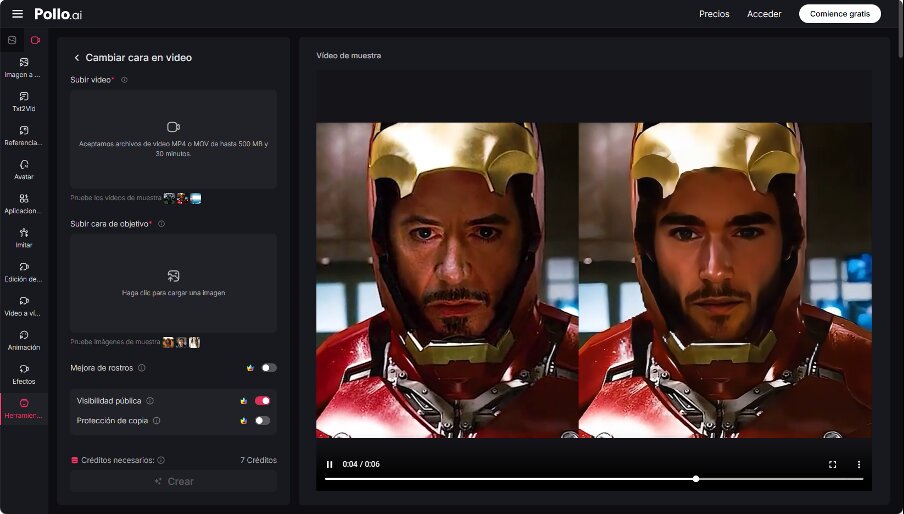
Task: Click the Comience gratis button
Action: coord(839,14)
